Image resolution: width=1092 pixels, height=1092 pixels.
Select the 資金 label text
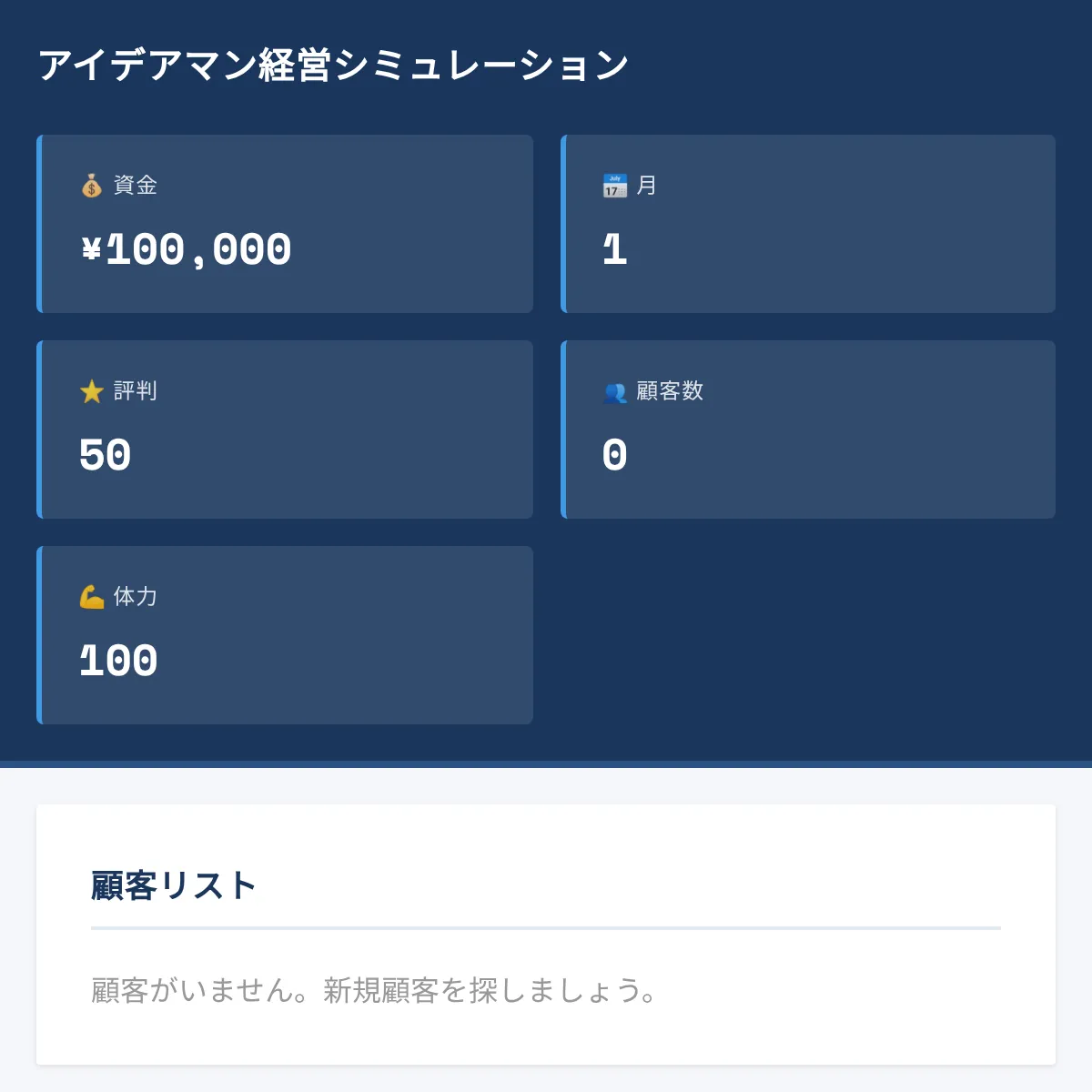tap(136, 186)
